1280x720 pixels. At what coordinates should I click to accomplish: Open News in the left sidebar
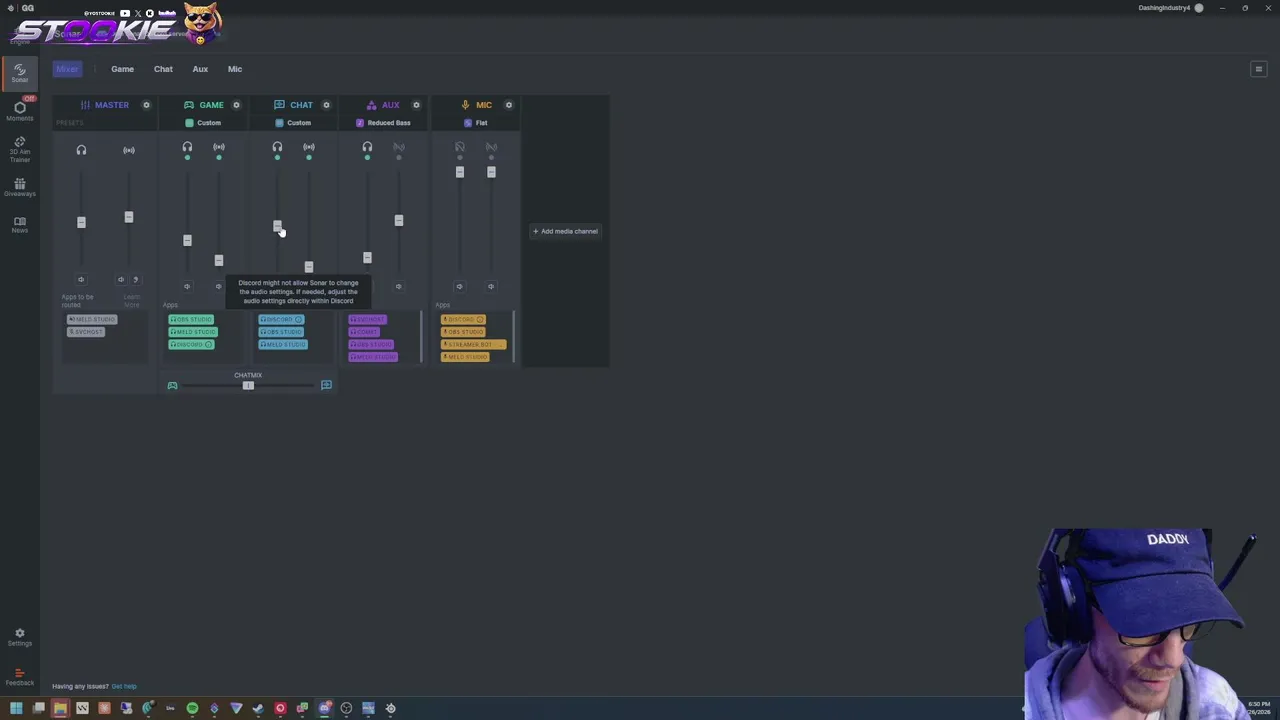coord(19,224)
